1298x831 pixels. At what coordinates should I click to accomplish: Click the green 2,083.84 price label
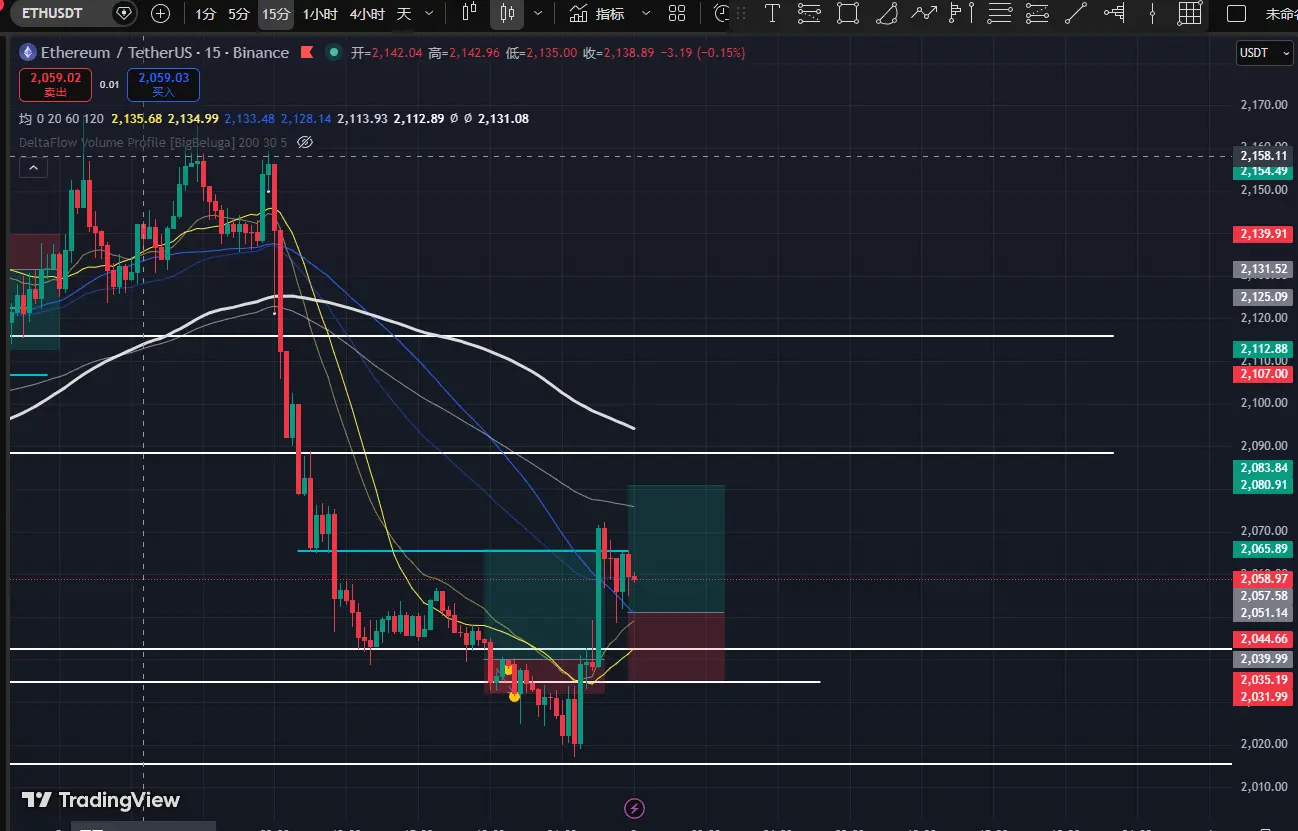[x=1261, y=468]
